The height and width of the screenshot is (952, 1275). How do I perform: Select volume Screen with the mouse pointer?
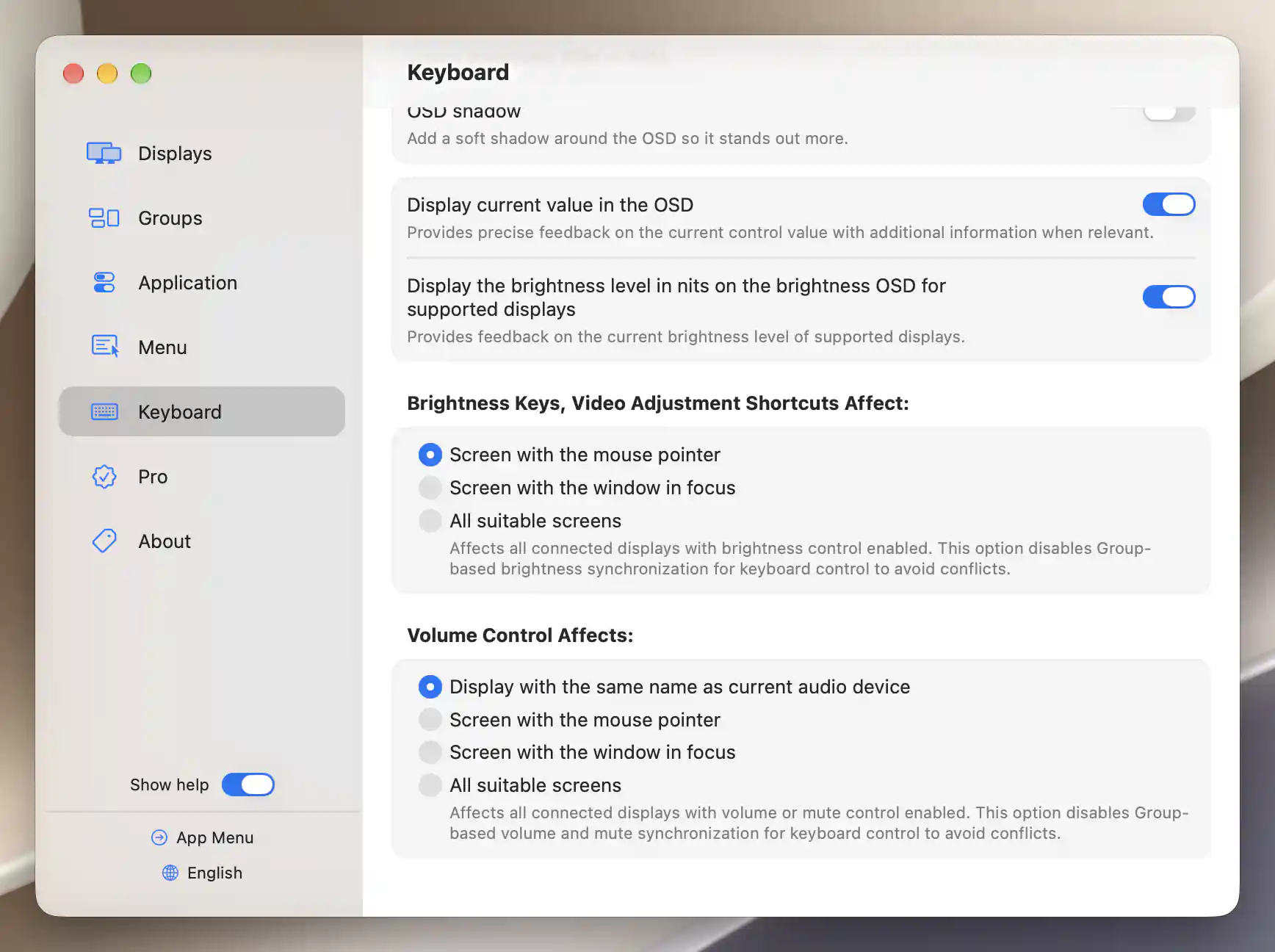[x=430, y=720]
